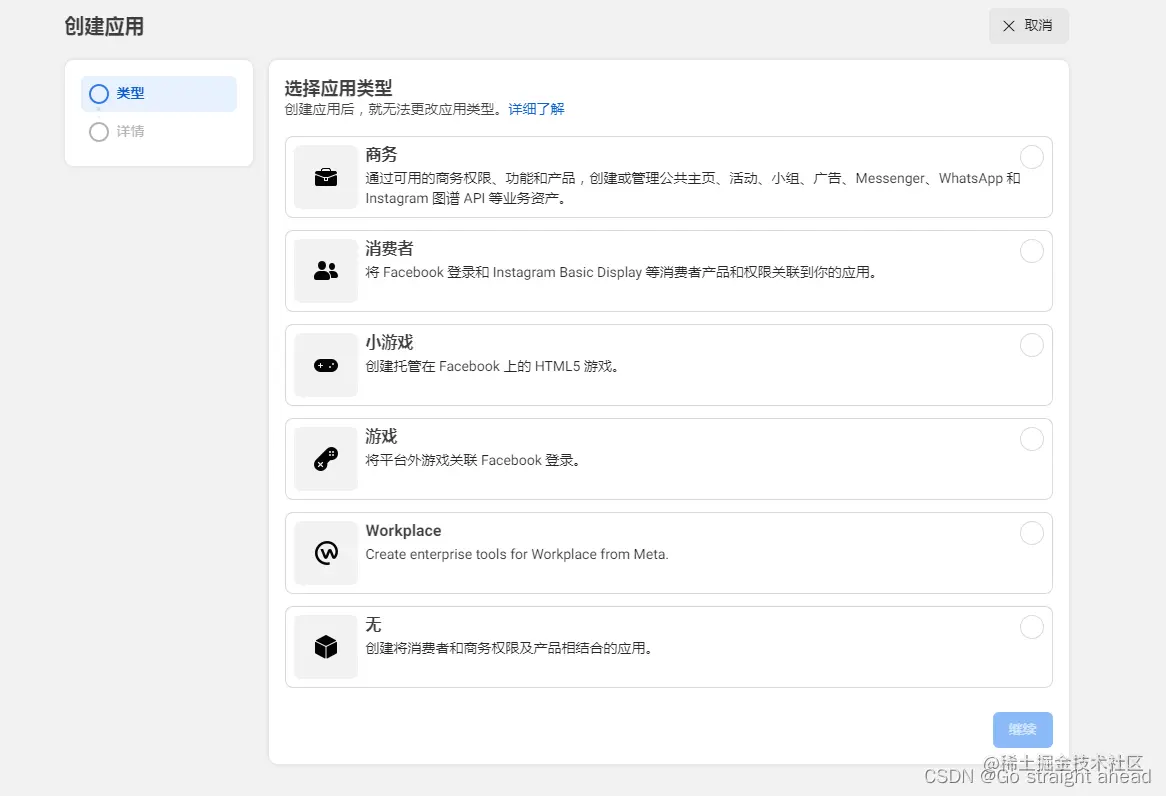Screen dimensions: 1166x796
Task: Click the description 'Create enterprise tools for Workplace from Meta.'
Action: (x=517, y=554)
